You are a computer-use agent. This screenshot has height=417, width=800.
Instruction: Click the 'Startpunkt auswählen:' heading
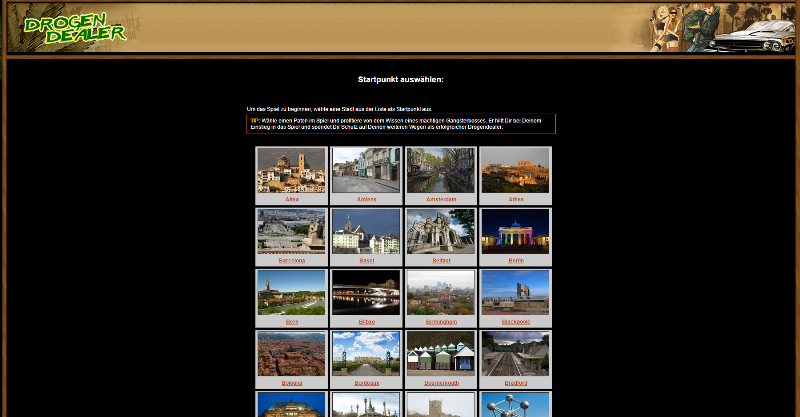coord(401,80)
